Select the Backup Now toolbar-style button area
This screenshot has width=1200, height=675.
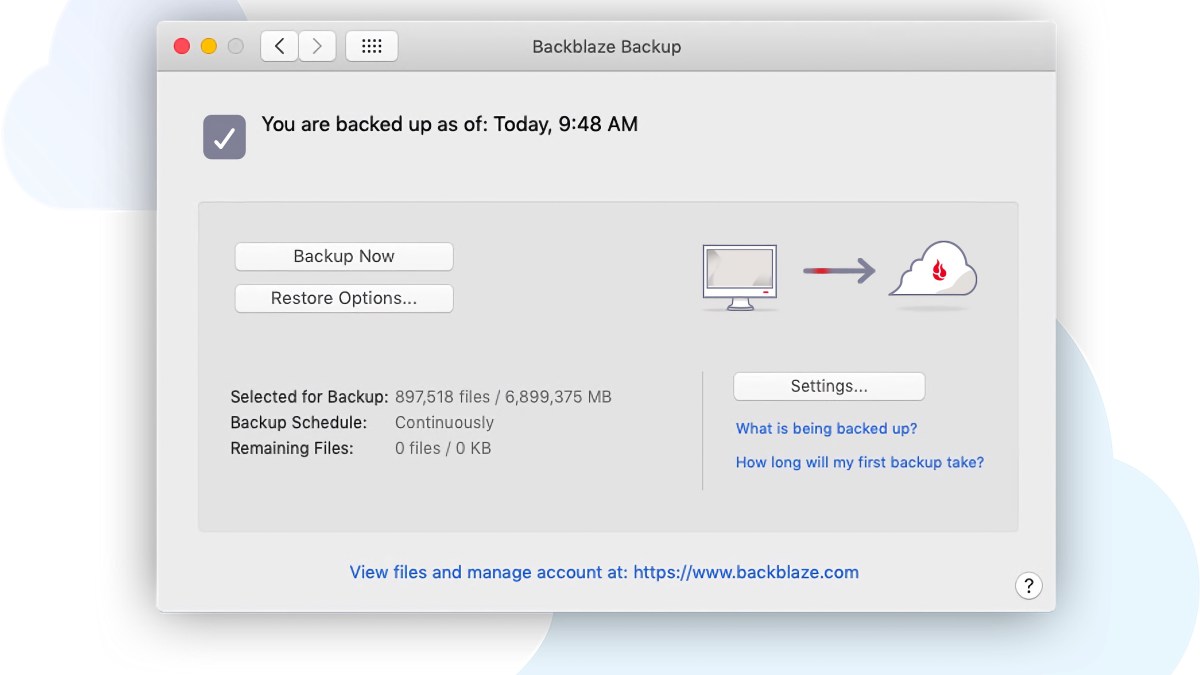pyautogui.click(x=343, y=256)
